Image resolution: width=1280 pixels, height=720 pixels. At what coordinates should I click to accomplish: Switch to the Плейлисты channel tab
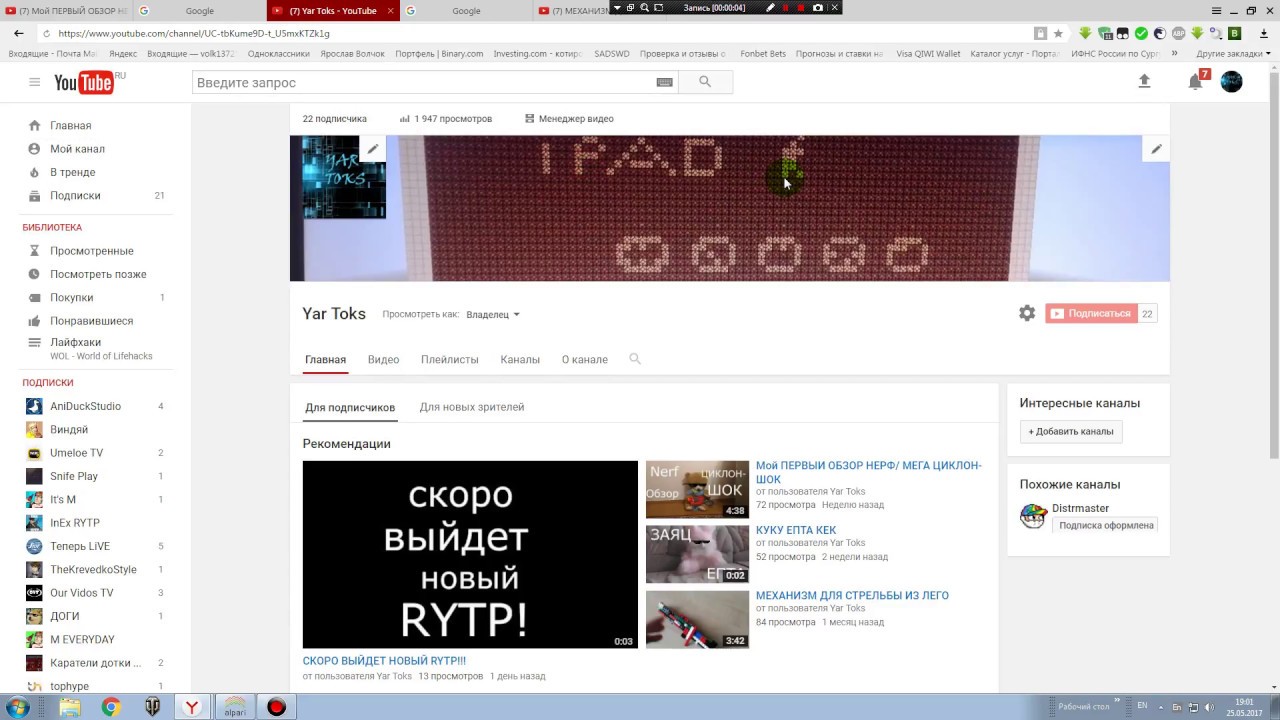(449, 359)
